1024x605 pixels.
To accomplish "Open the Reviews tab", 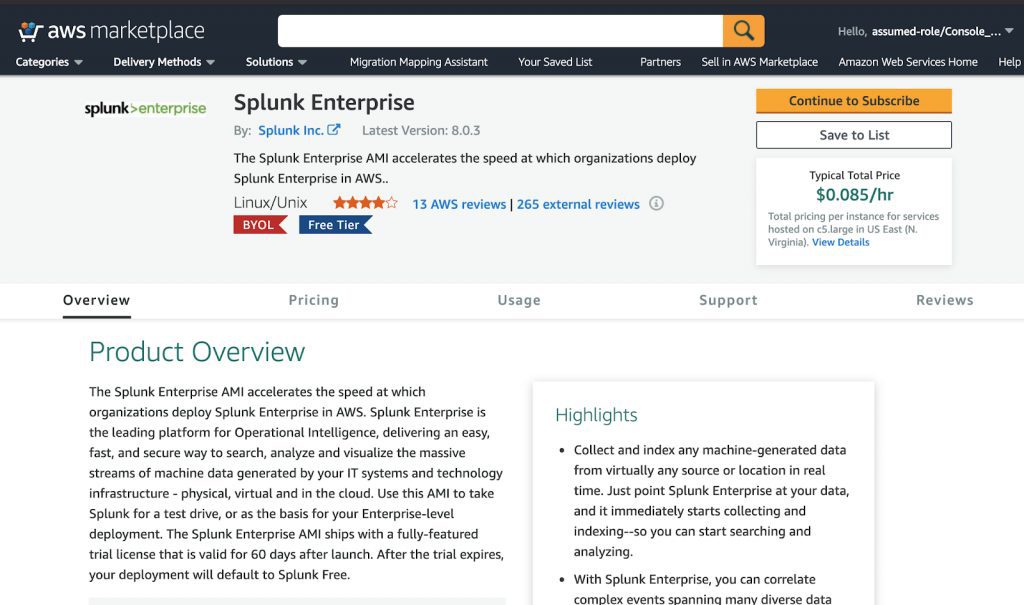I will pos(944,300).
